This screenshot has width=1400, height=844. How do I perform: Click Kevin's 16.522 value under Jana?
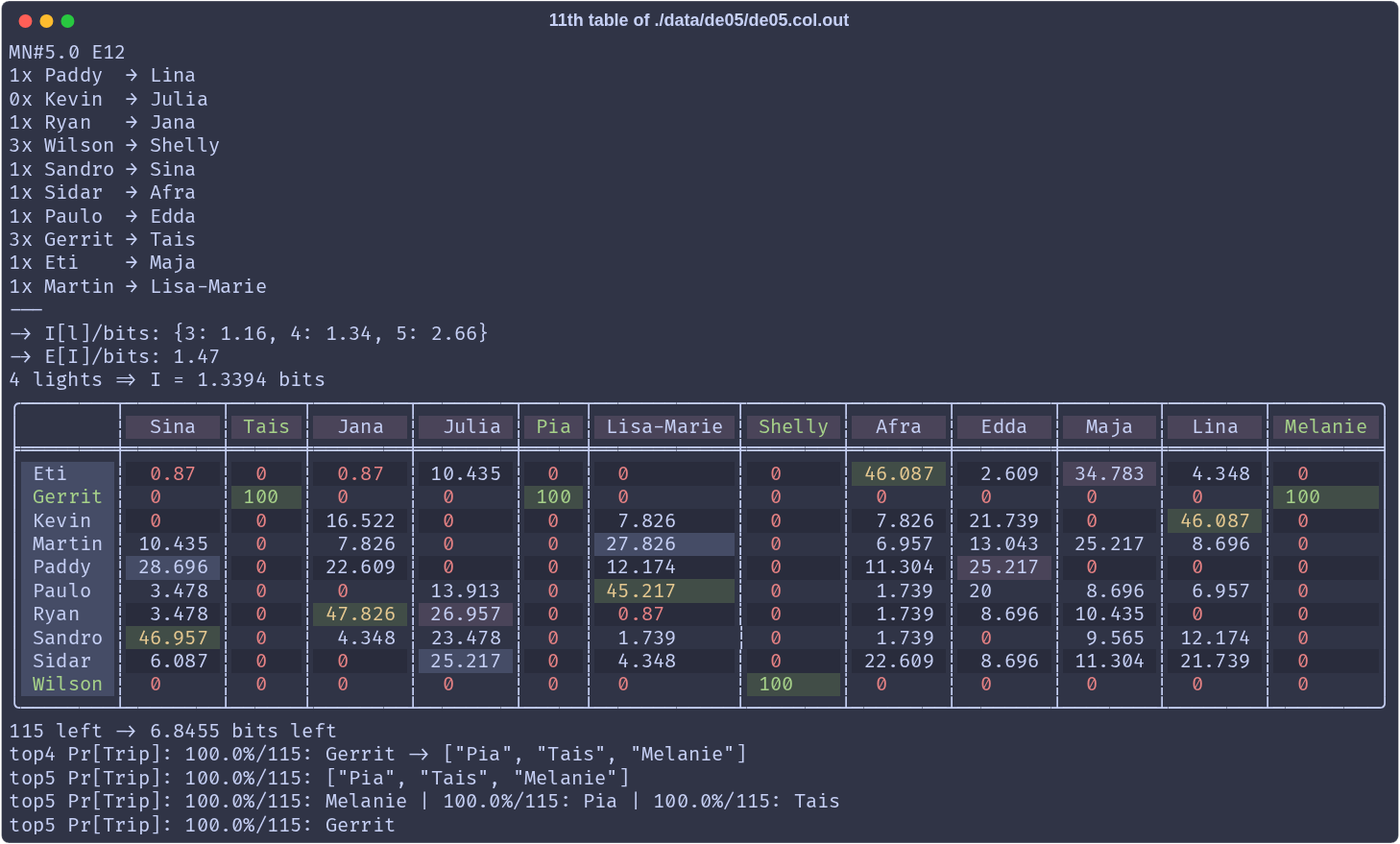[360, 520]
